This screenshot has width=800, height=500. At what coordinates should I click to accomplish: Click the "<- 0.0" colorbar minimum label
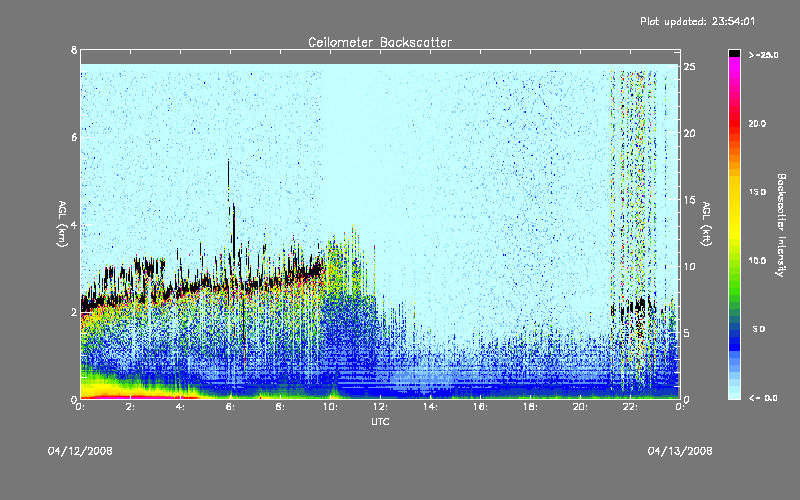[x=763, y=398]
